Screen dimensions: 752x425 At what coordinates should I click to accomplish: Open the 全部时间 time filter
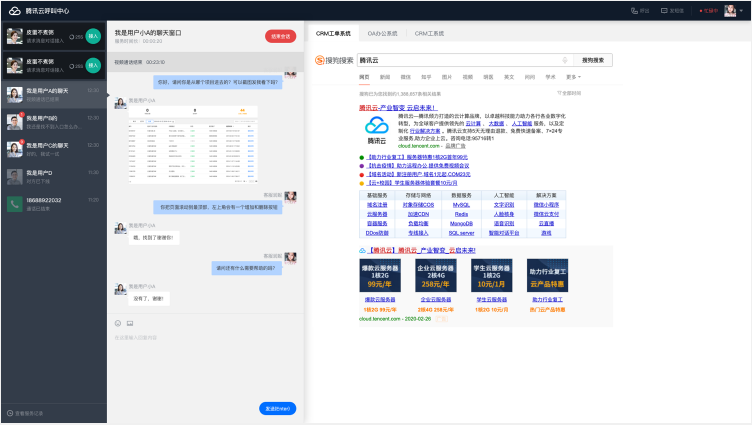click(x=569, y=93)
